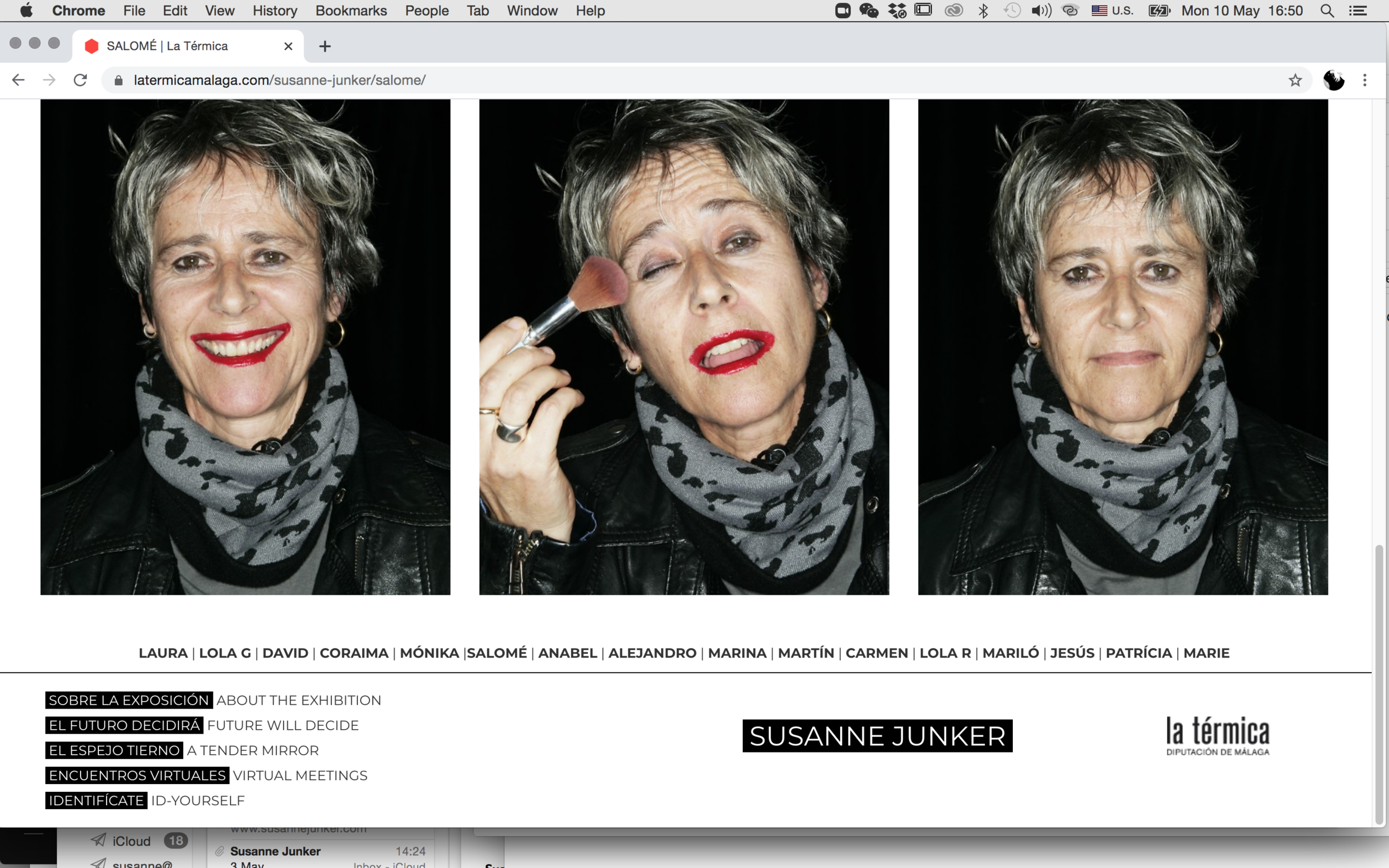This screenshot has width=1389, height=868.
Task: Click the volume menu bar icon
Action: (1041, 11)
